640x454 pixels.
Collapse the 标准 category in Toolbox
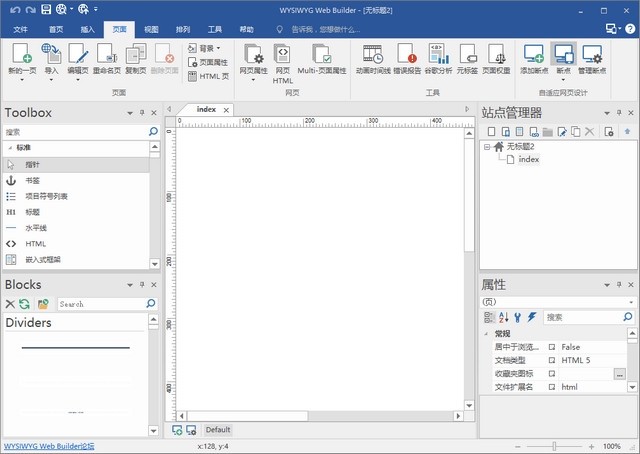9,147
